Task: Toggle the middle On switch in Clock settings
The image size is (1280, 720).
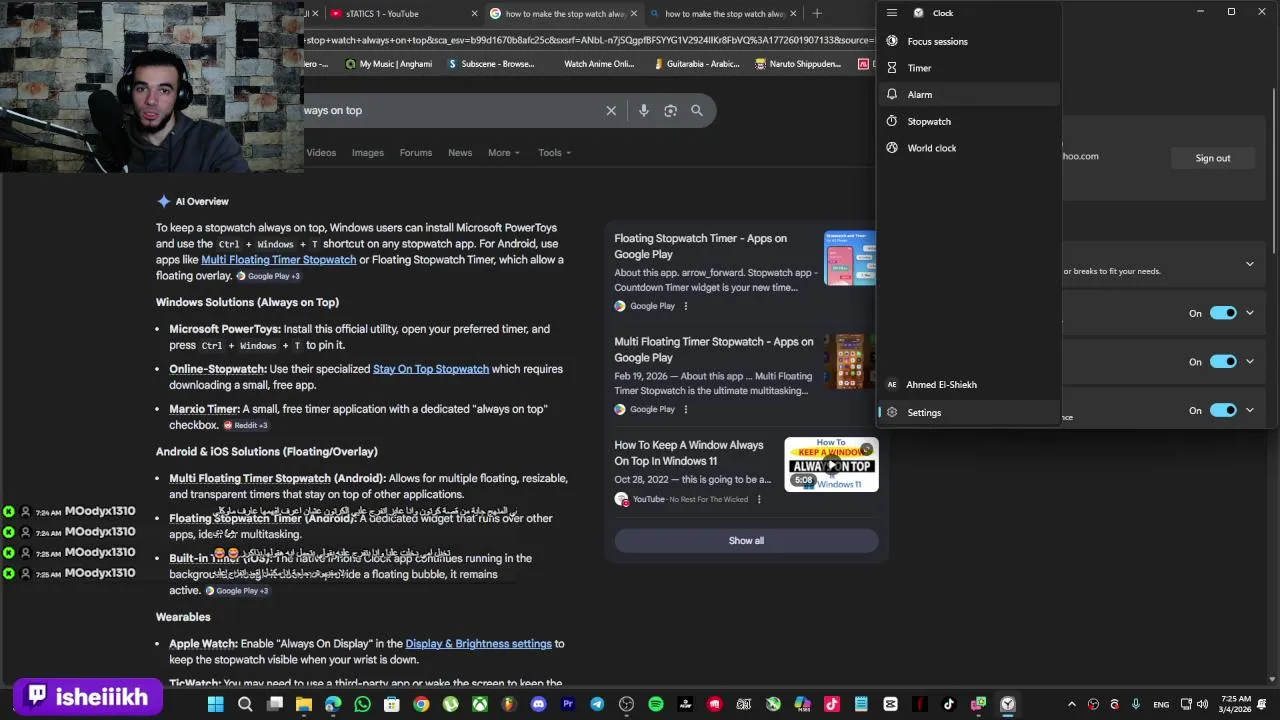Action: pyautogui.click(x=1223, y=361)
